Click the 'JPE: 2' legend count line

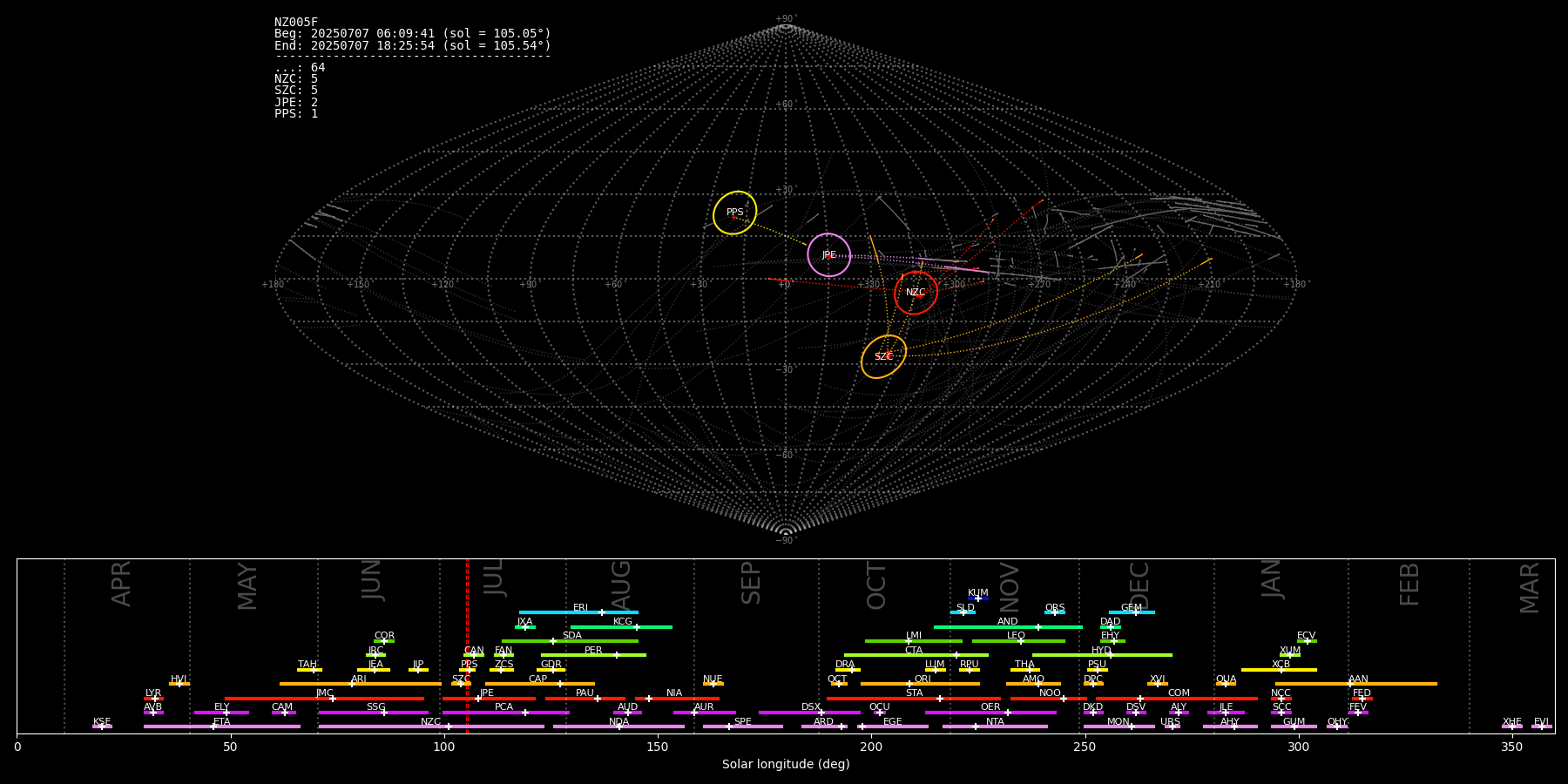pos(296,102)
